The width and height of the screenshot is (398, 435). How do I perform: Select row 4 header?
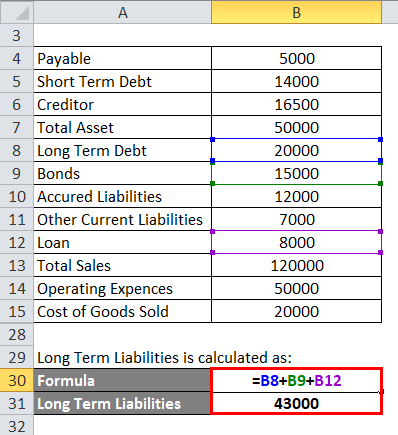[x=17, y=58]
